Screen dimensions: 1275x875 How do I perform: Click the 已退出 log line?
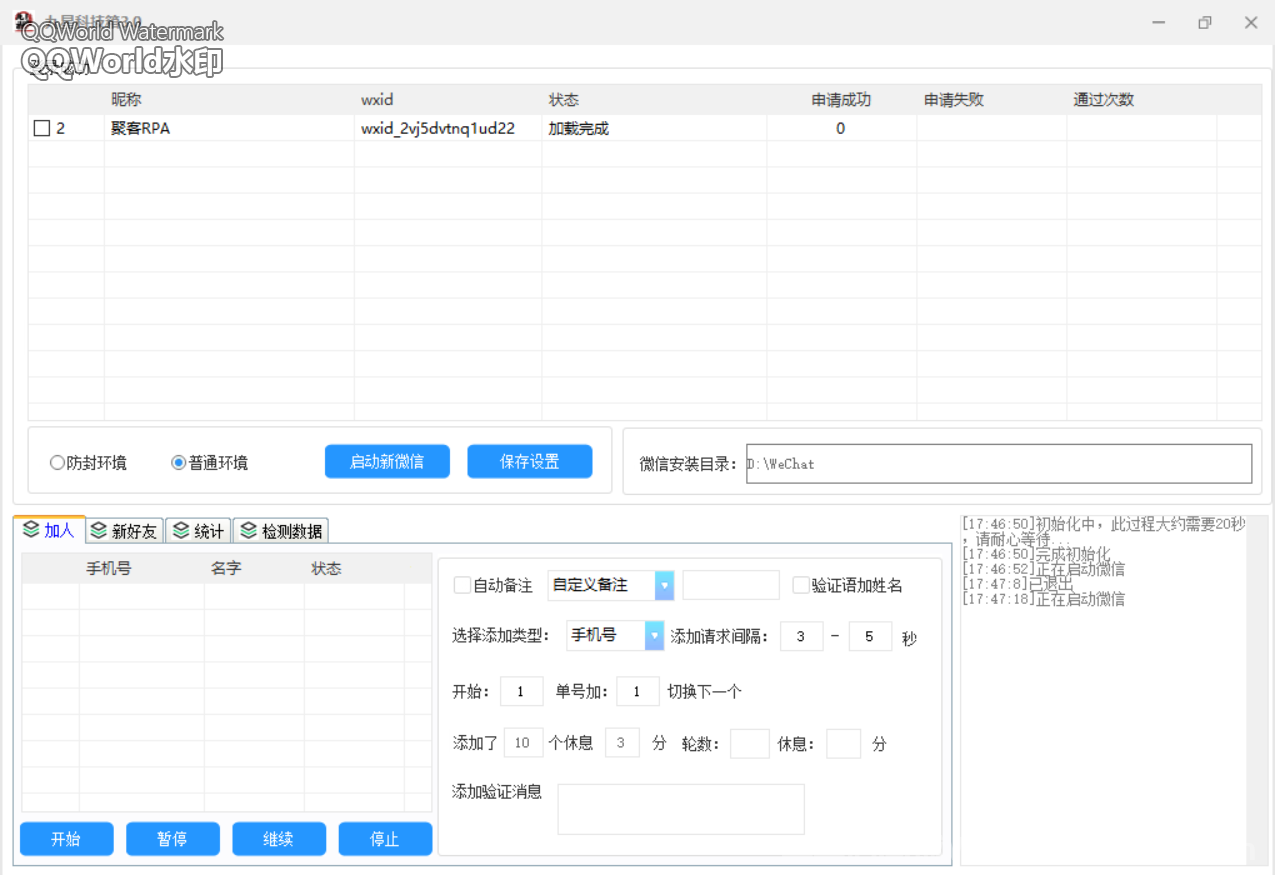coord(1018,584)
